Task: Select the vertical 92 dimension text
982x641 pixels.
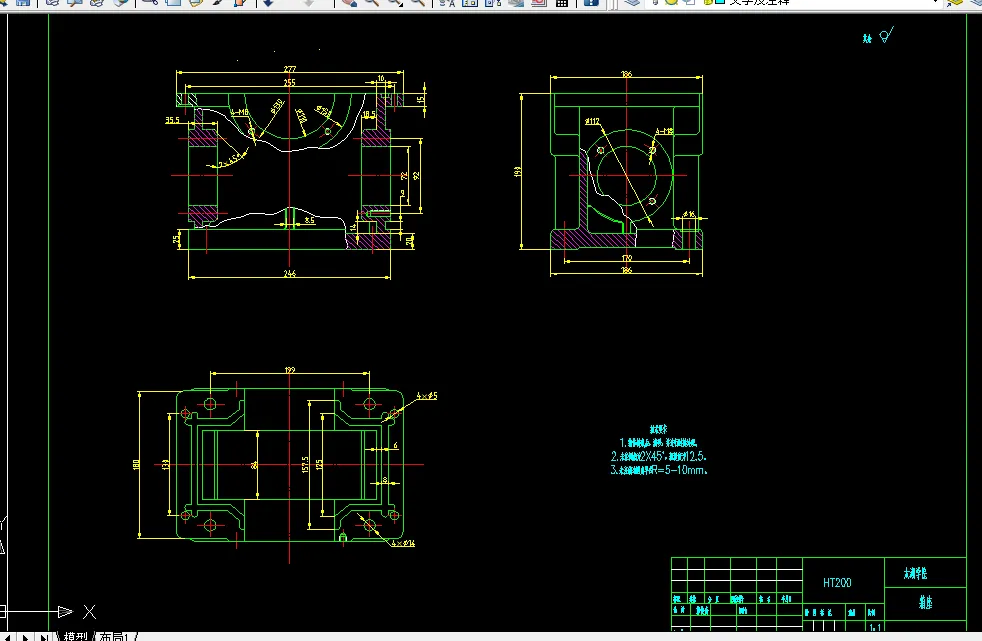Action: 416,176
